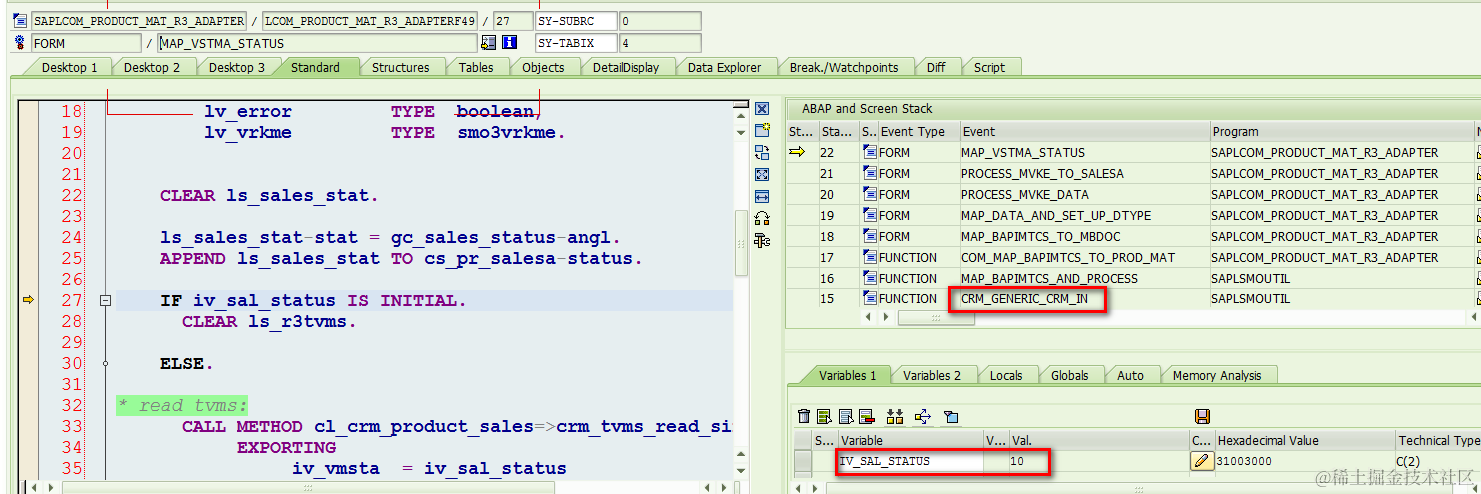
Task: Open the Data Explorer tab
Action: click(724, 67)
